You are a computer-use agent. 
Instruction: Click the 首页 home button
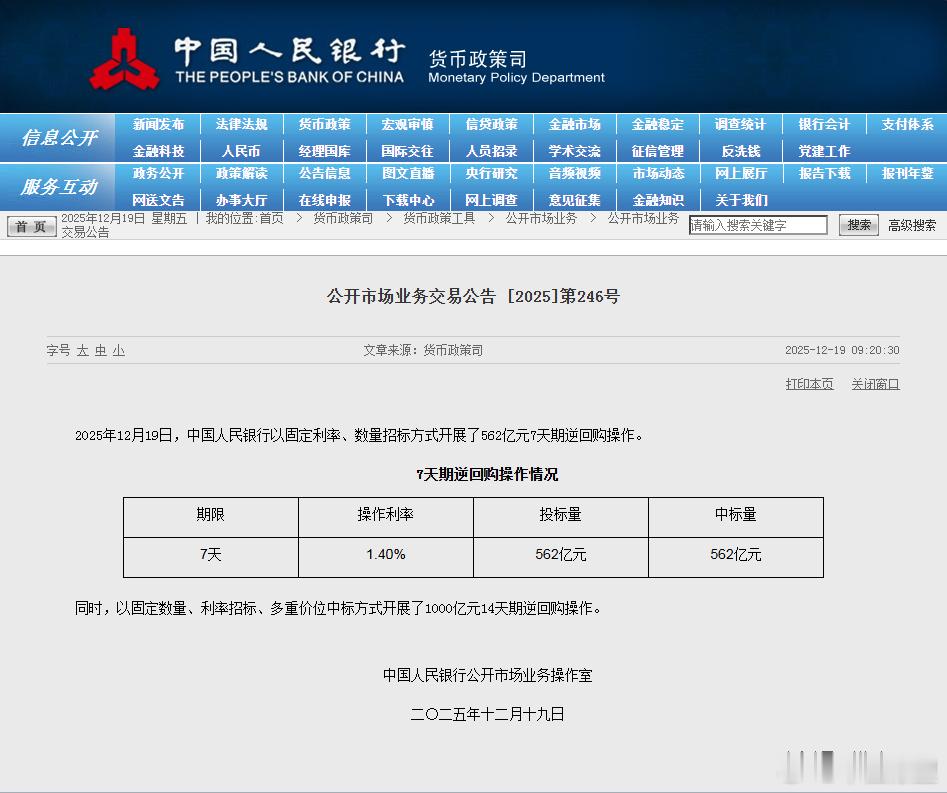click(x=31, y=226)
